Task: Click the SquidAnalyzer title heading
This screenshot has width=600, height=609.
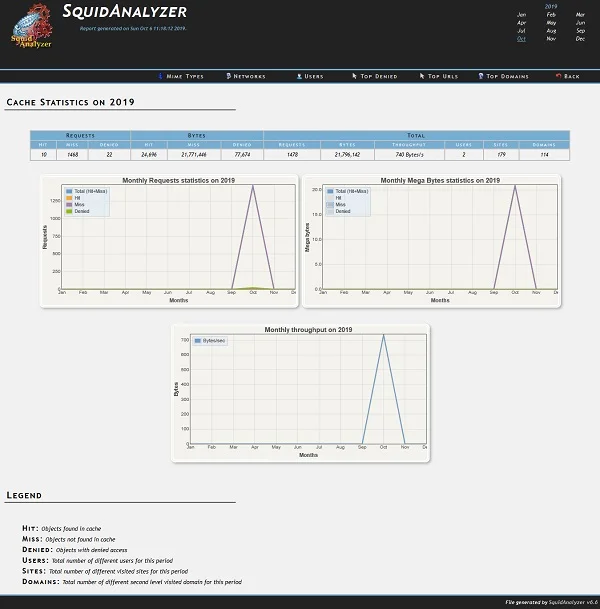Action: click(x=125, y=11)
